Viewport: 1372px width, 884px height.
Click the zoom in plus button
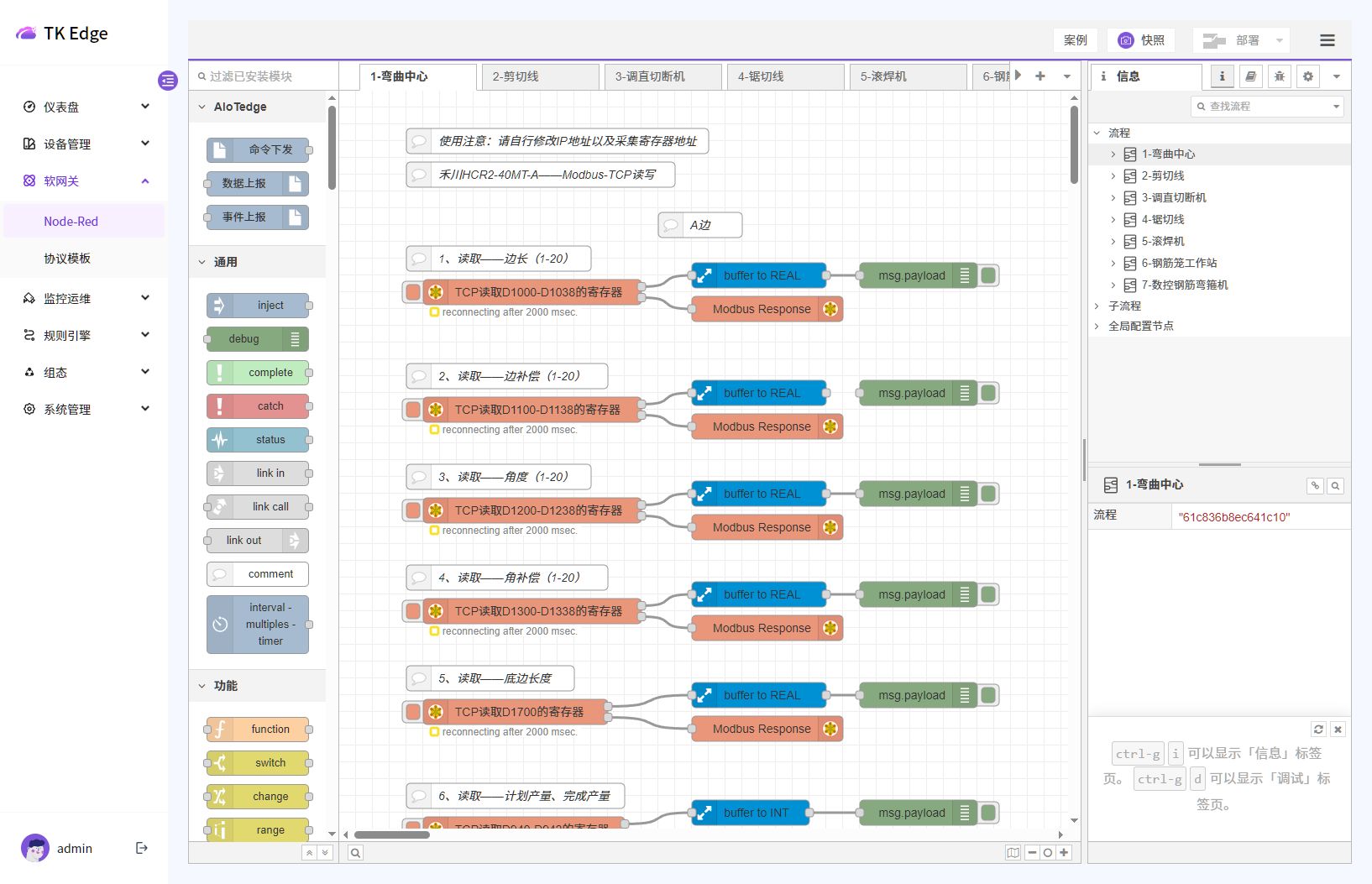[x=1064, y=853]
